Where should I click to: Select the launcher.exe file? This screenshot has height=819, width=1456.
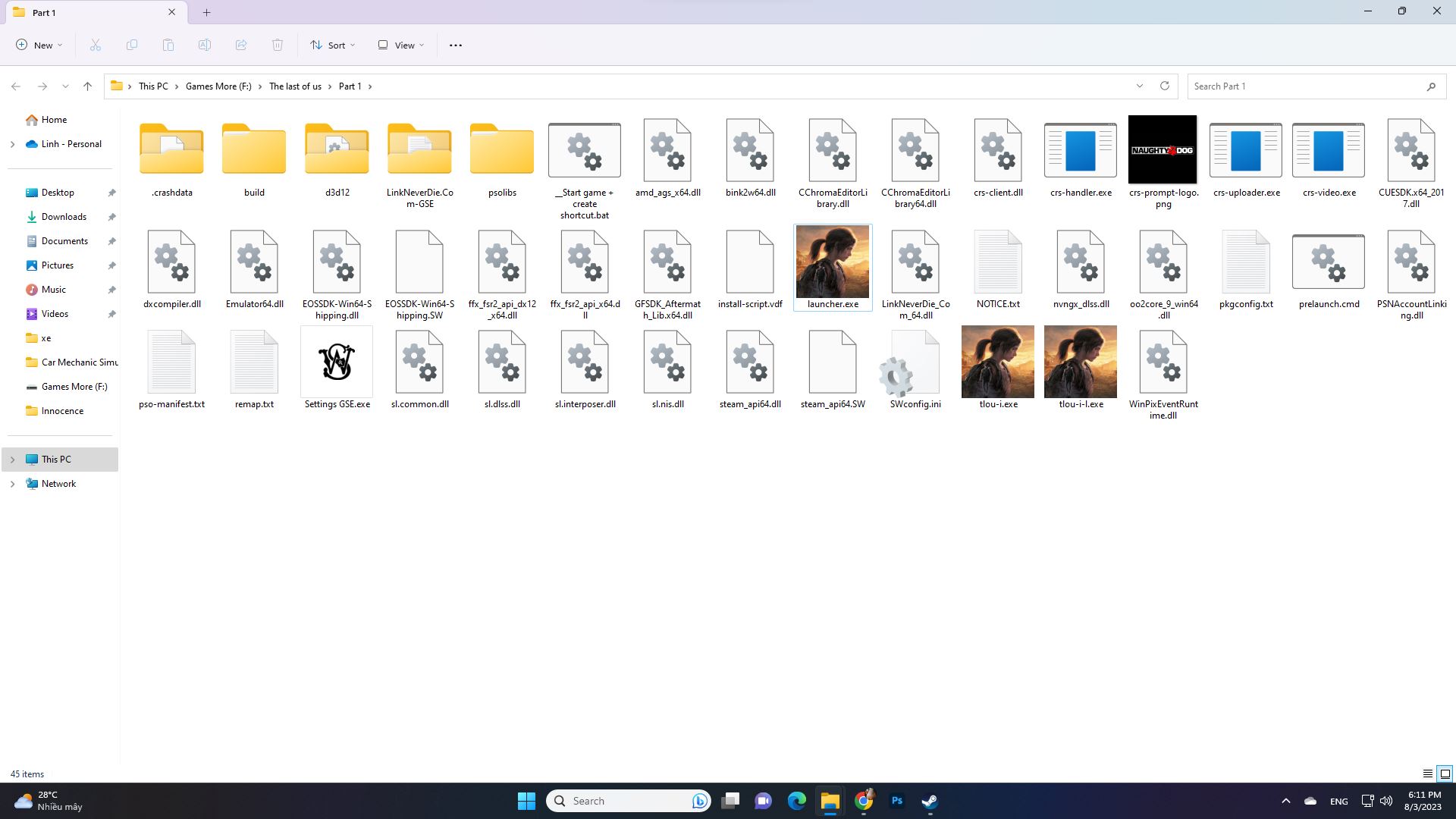[x=833, y=265]
